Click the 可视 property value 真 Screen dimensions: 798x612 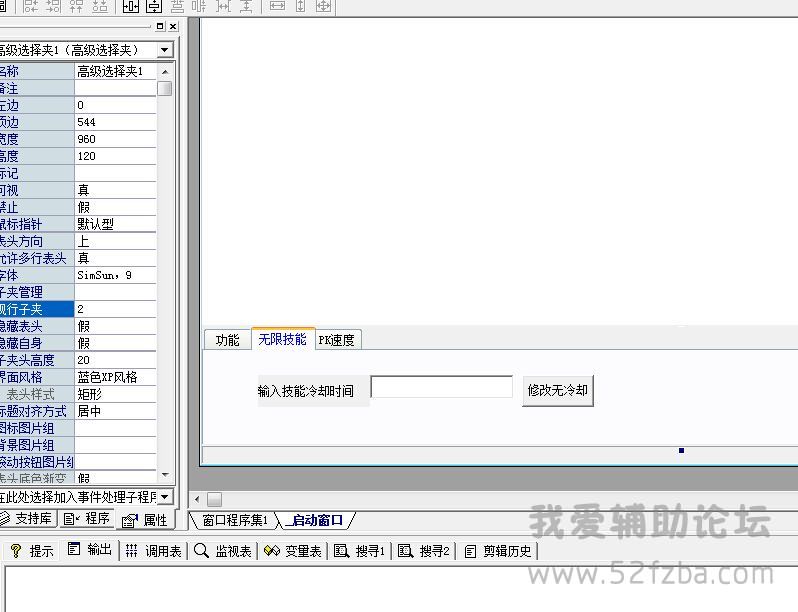point(116,190)
